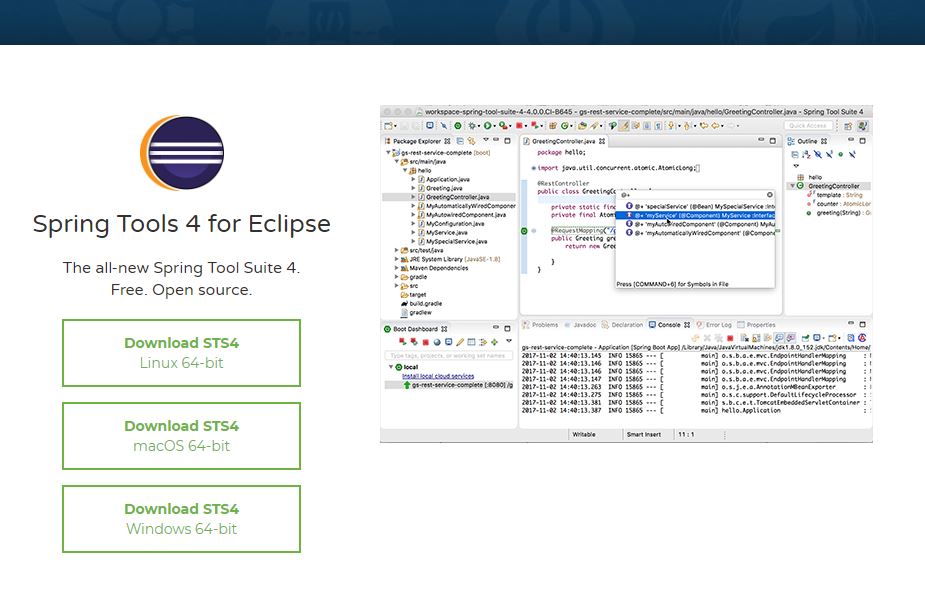Open the Declaration tab
Image resolution: width=925 pixels, height=610 pixels.
click(622, 324)
